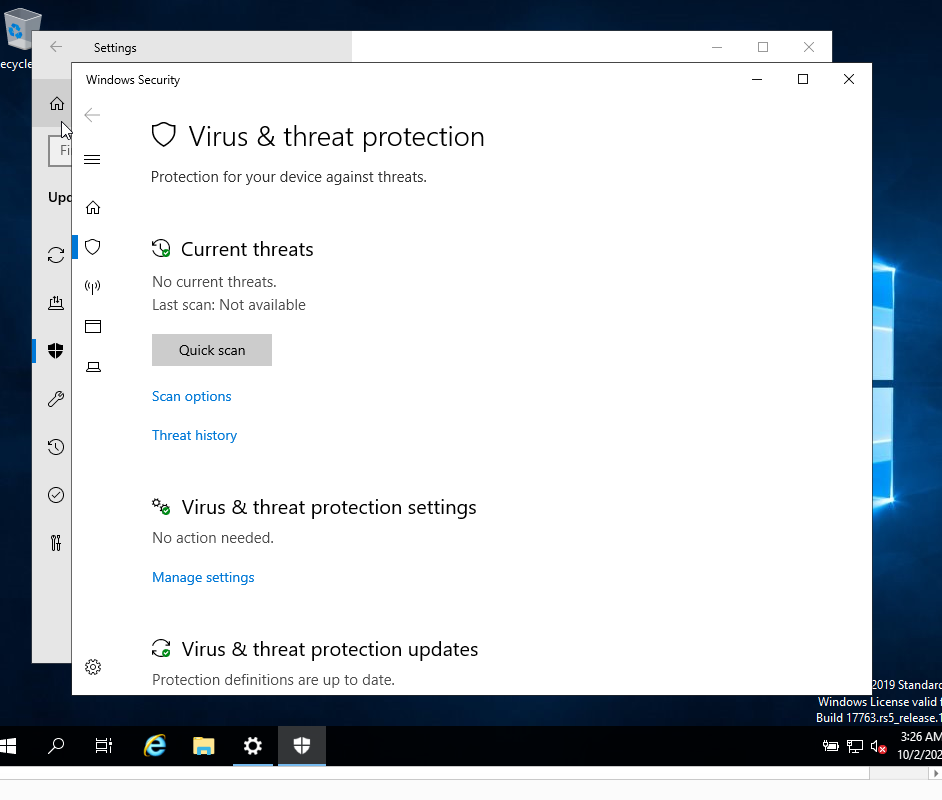Click the back arrow in Windows Security
Screen dimensions: 942x800
92,115
